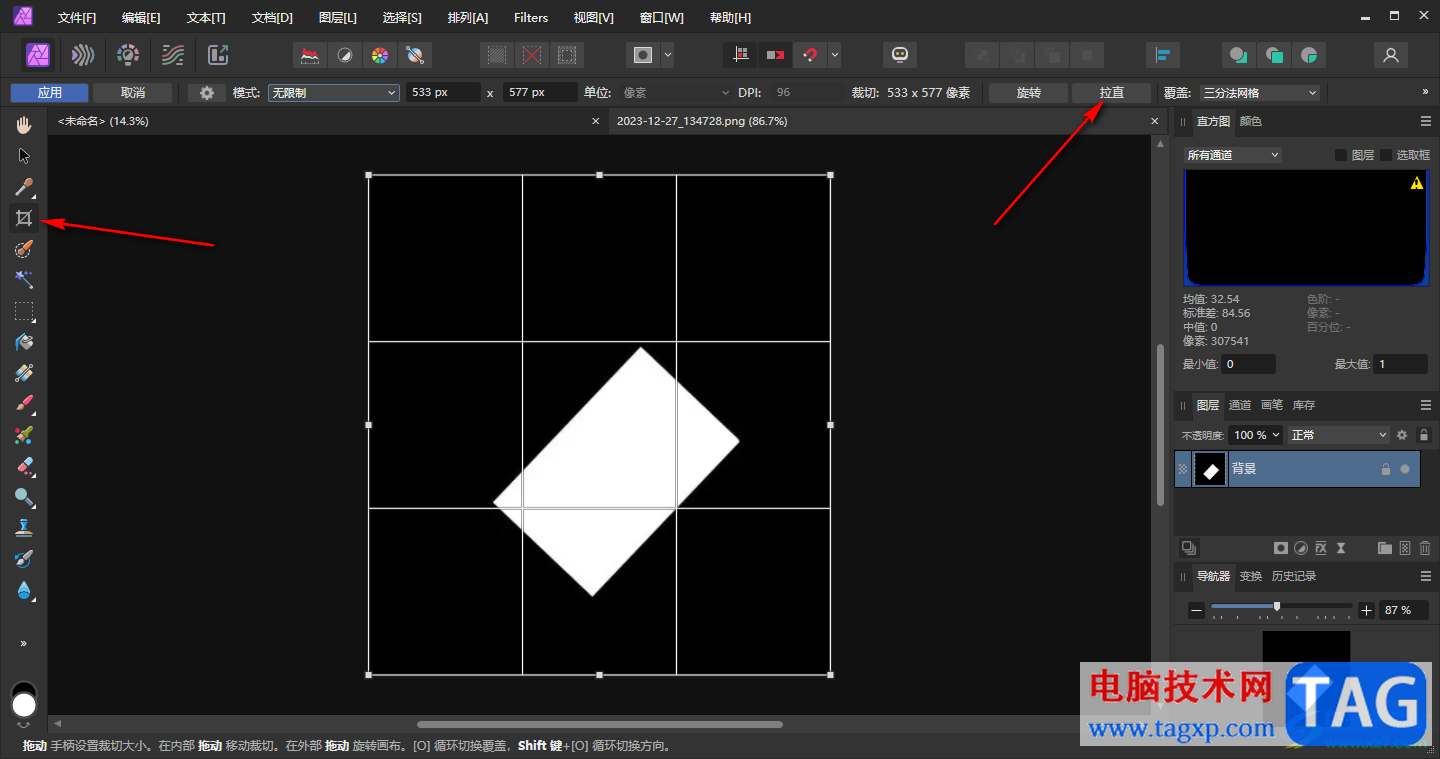Add mask layer icon
Viewport: 1440px width, 759px height.
click(1280, 548)
